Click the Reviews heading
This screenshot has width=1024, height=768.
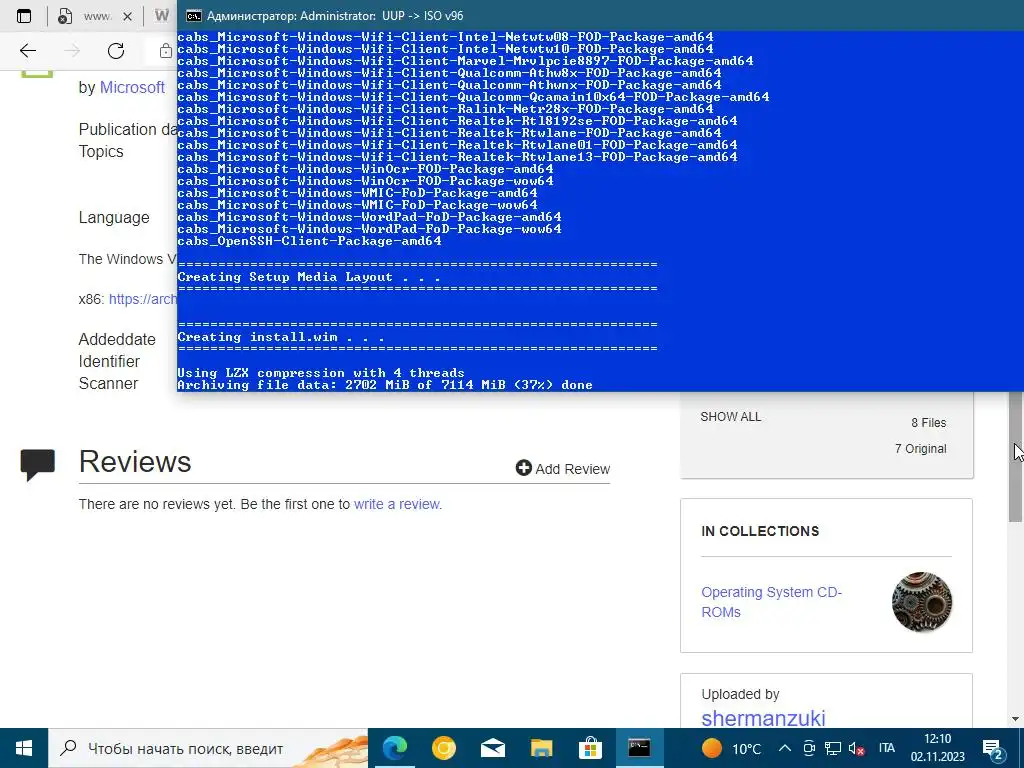click(x=135, y=461)
